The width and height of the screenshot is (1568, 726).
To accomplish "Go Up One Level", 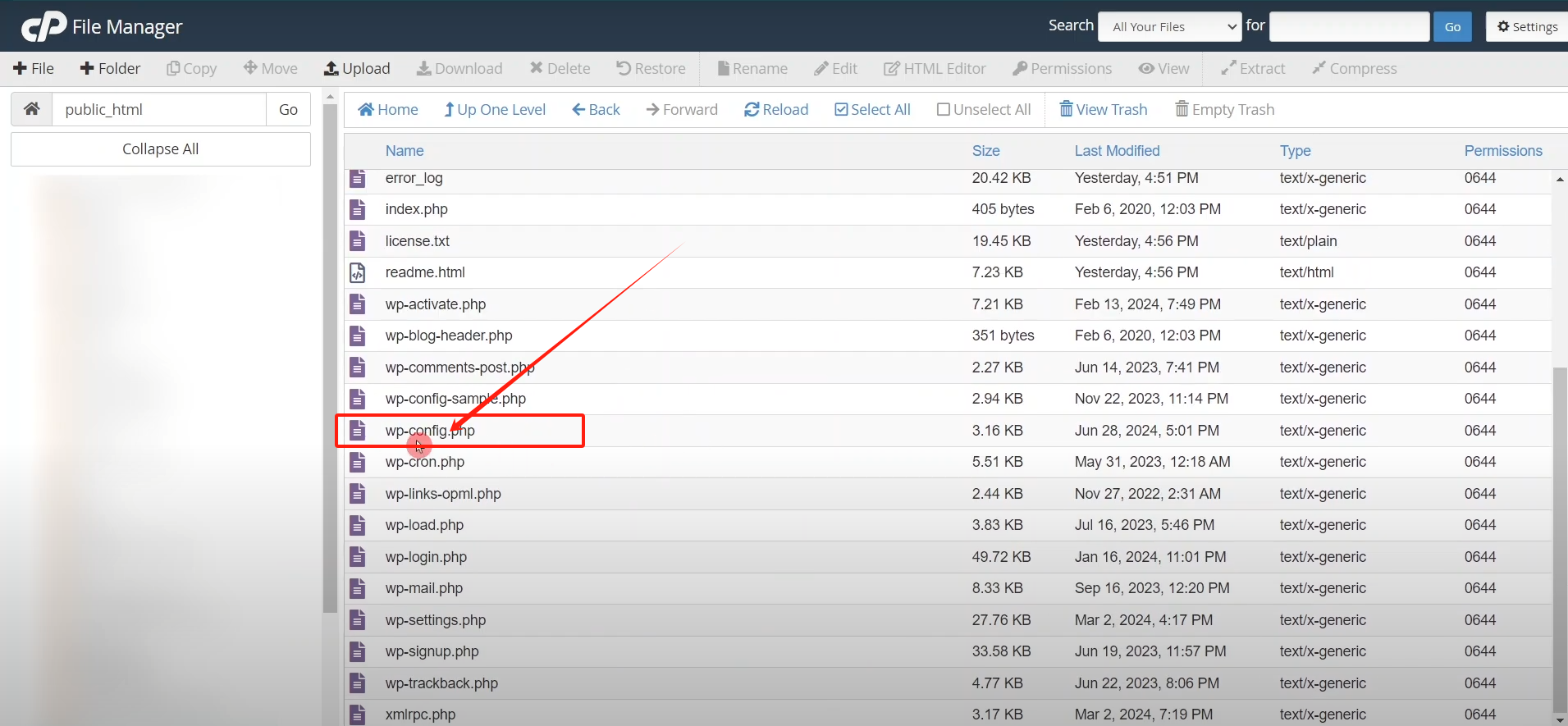I will pos(494,110).
